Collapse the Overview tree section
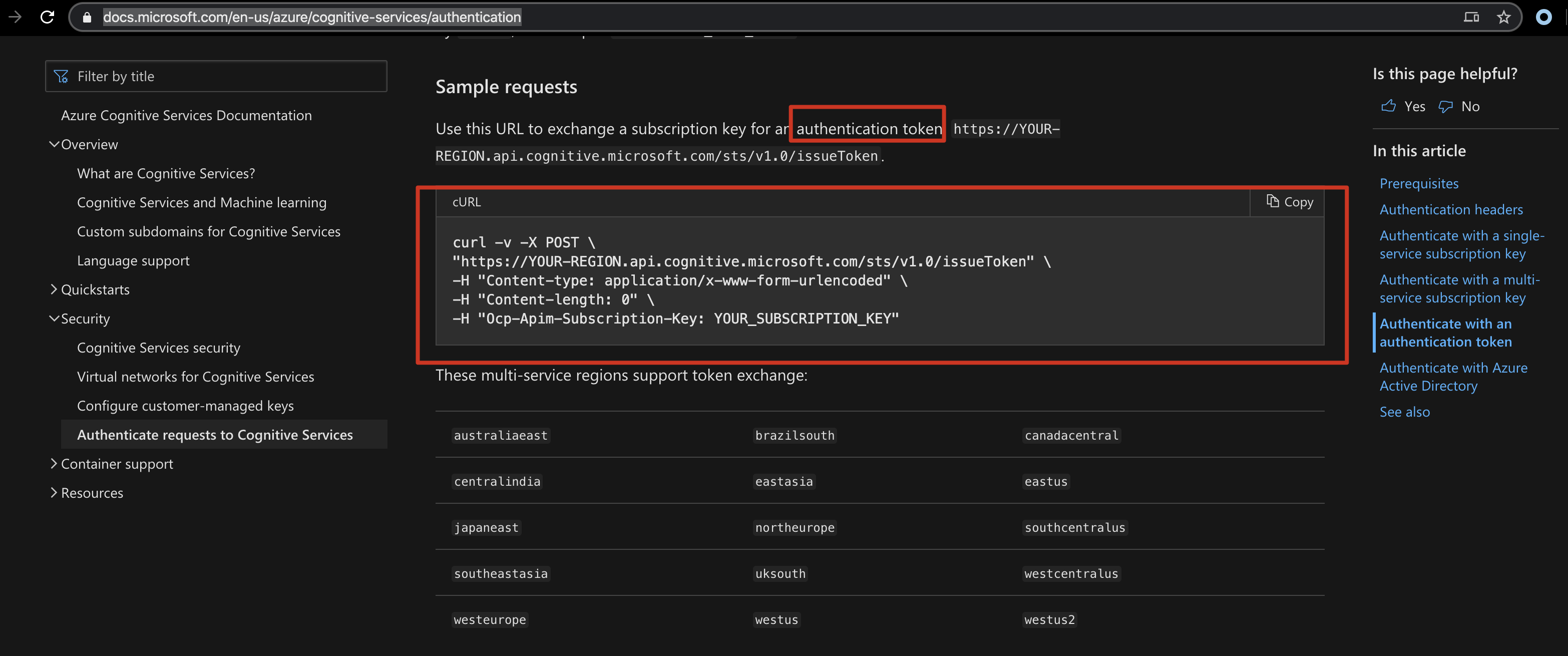 pos(54,144)
